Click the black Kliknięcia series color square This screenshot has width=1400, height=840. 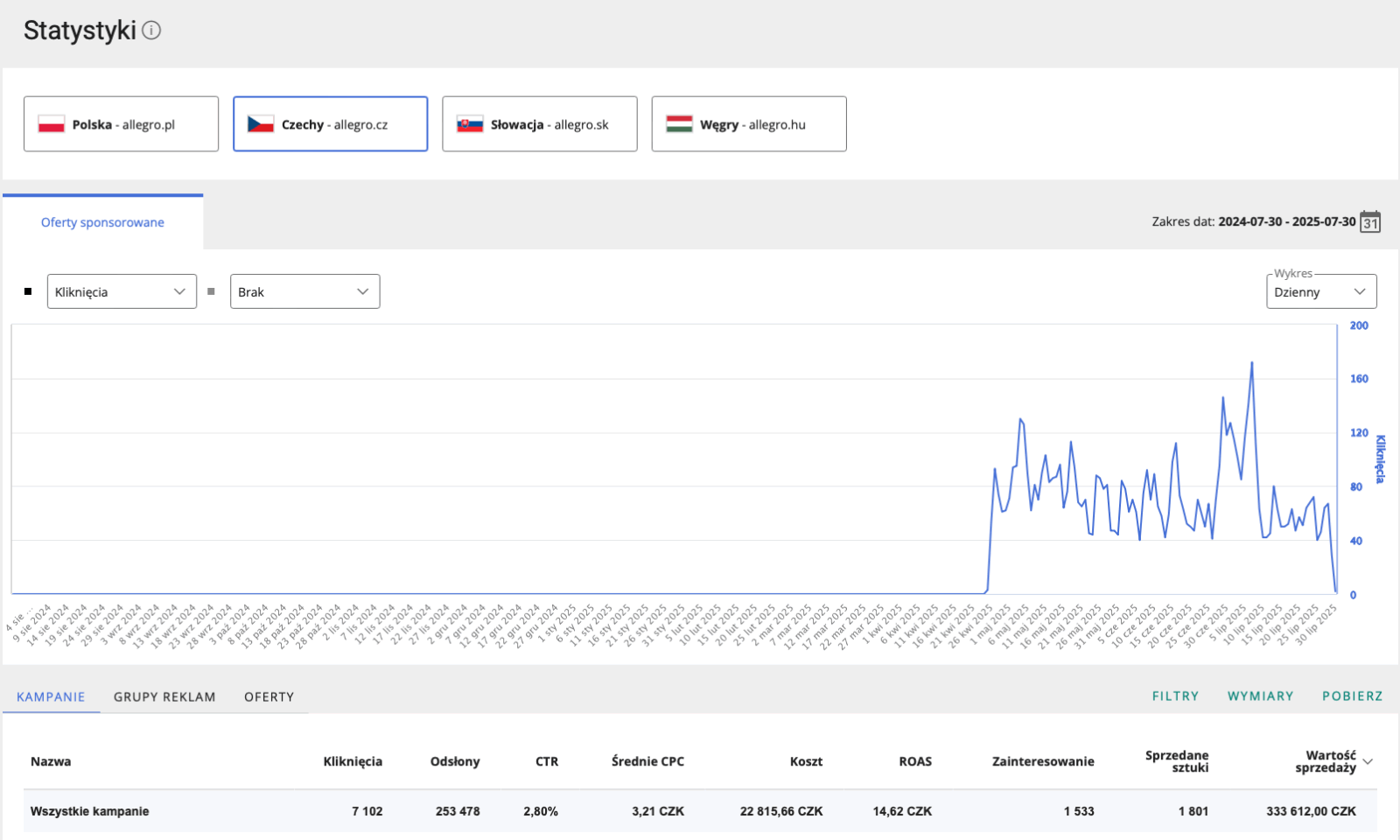[x=28, y=291]
